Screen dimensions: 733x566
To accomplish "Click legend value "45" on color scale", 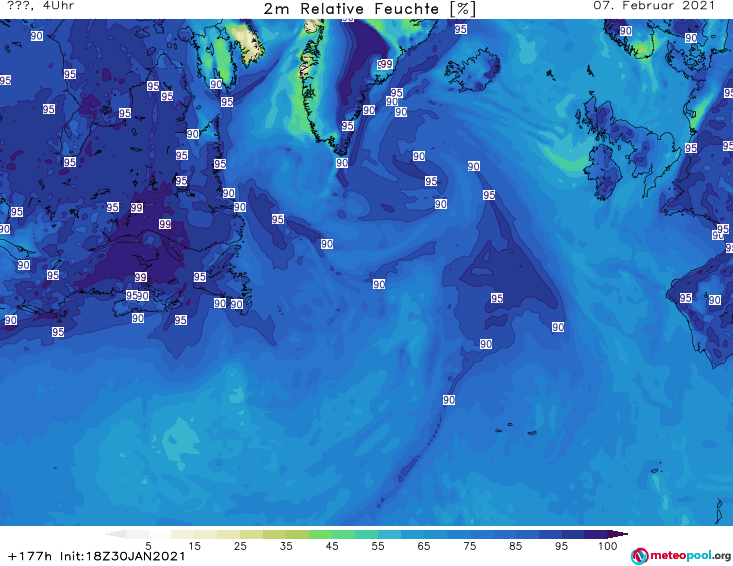I will click(332, 546).
